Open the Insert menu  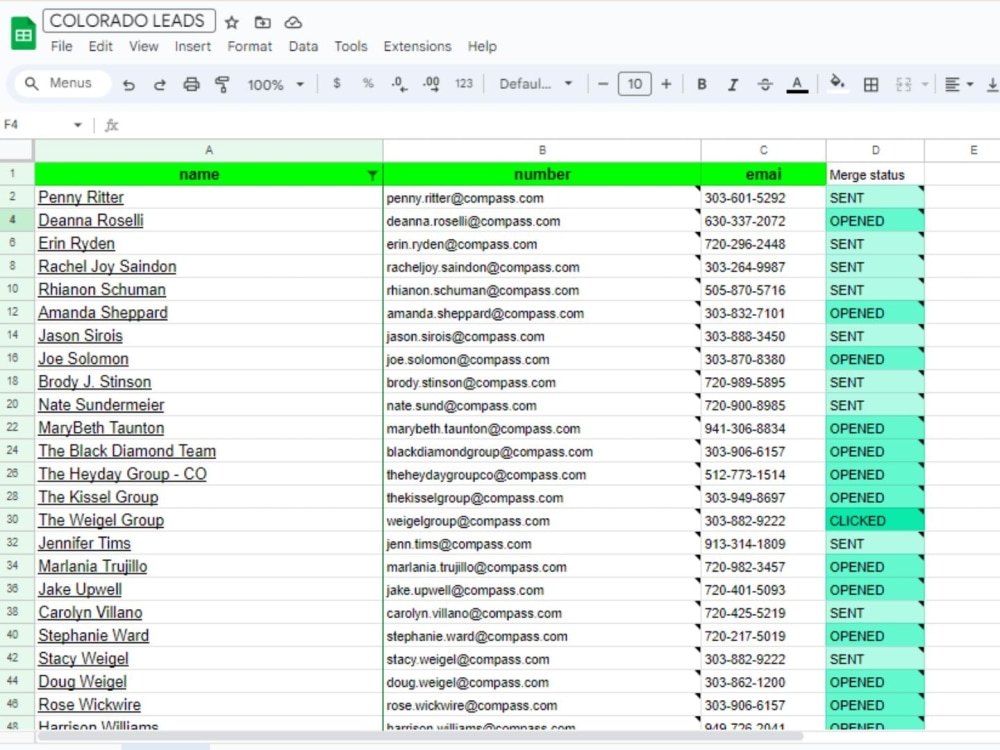point(193,47)
